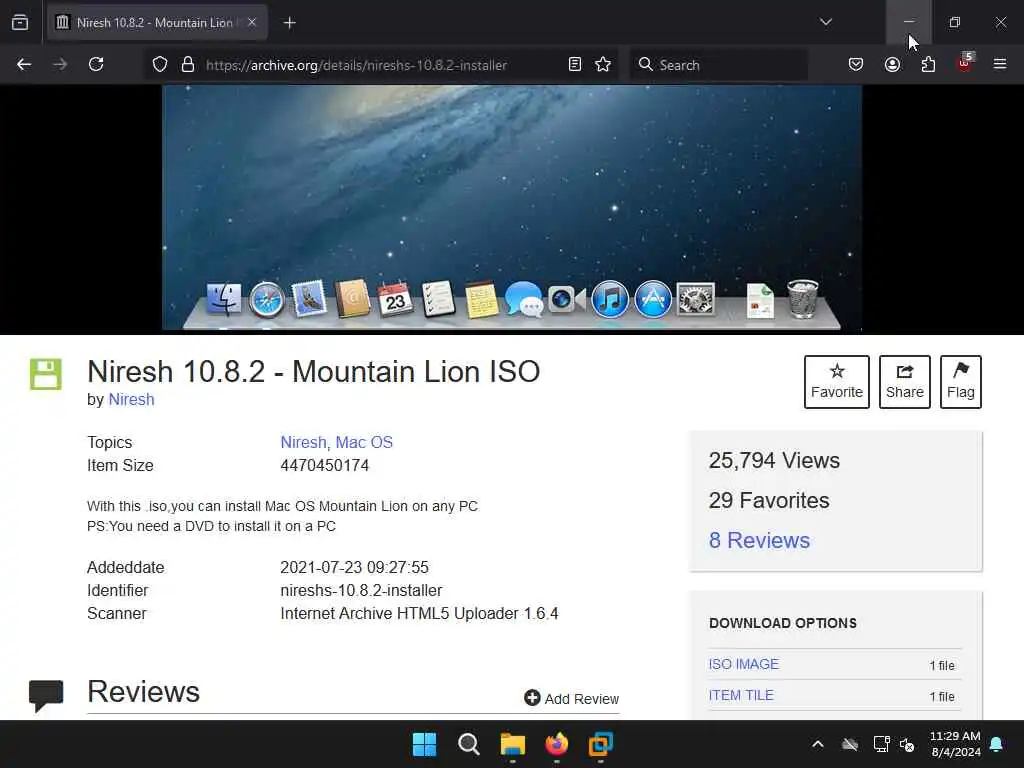Open the clock showing 11:29 AM
This screenshot has height=768, width=1024.
point(955,744)
